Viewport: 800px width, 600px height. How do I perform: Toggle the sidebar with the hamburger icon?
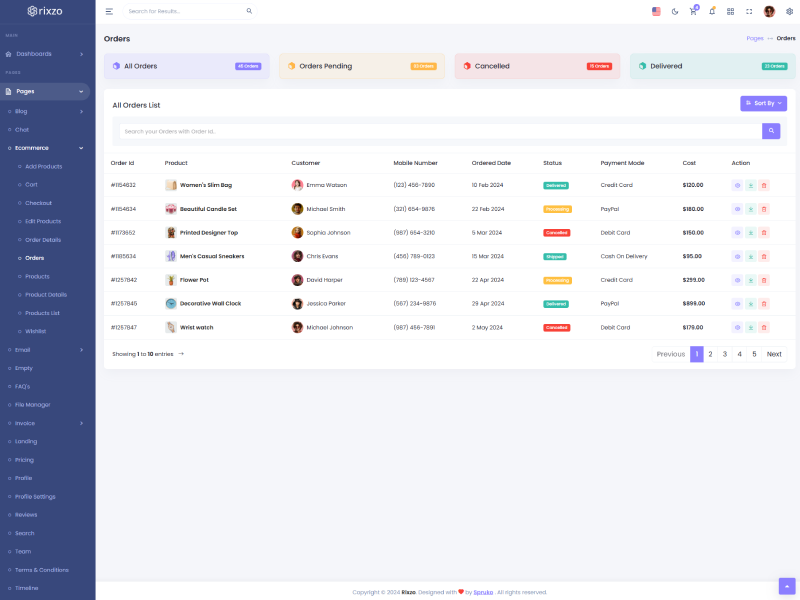coord(109,11)
